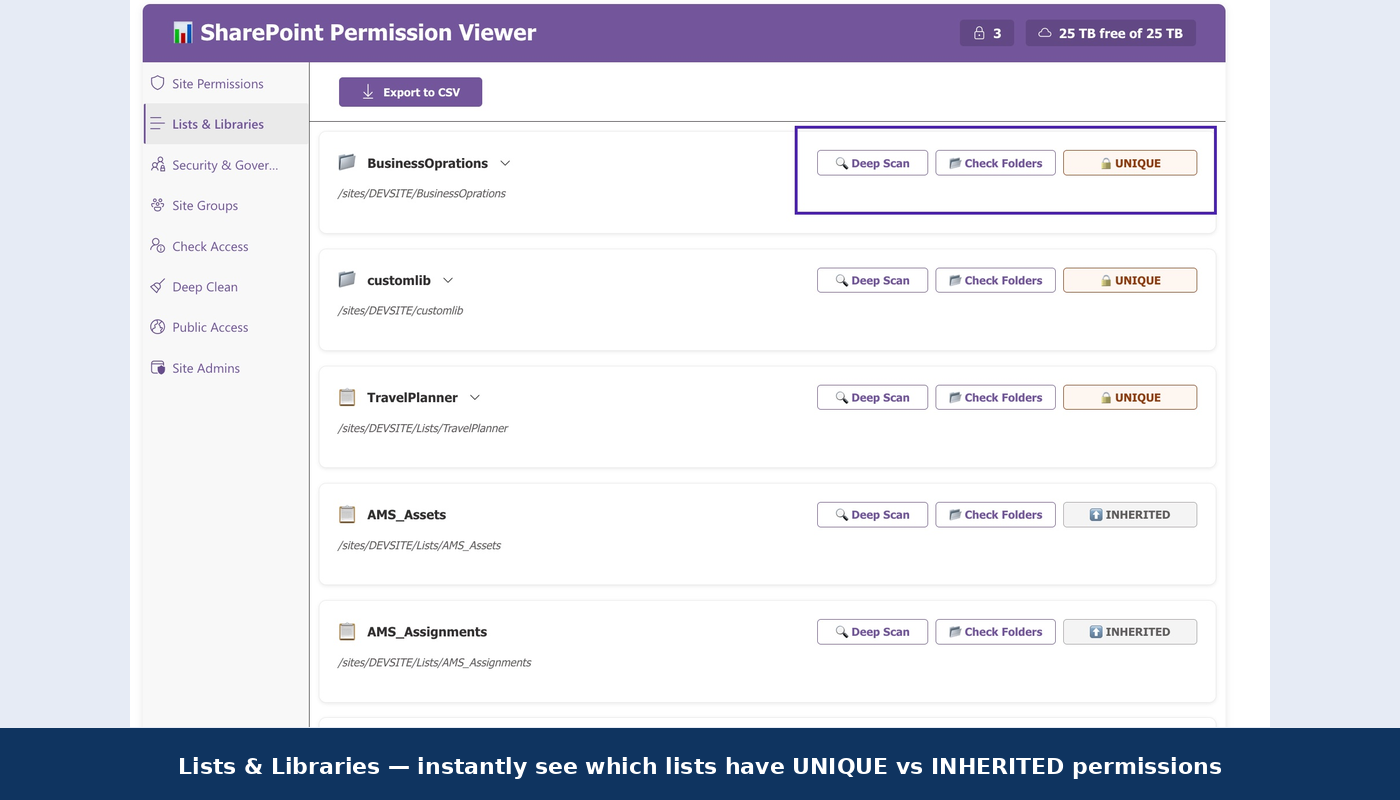
Task: Click the INHERITED badge on AMS_Assets
Action: pyautogui.click(x=1130, y=514)
